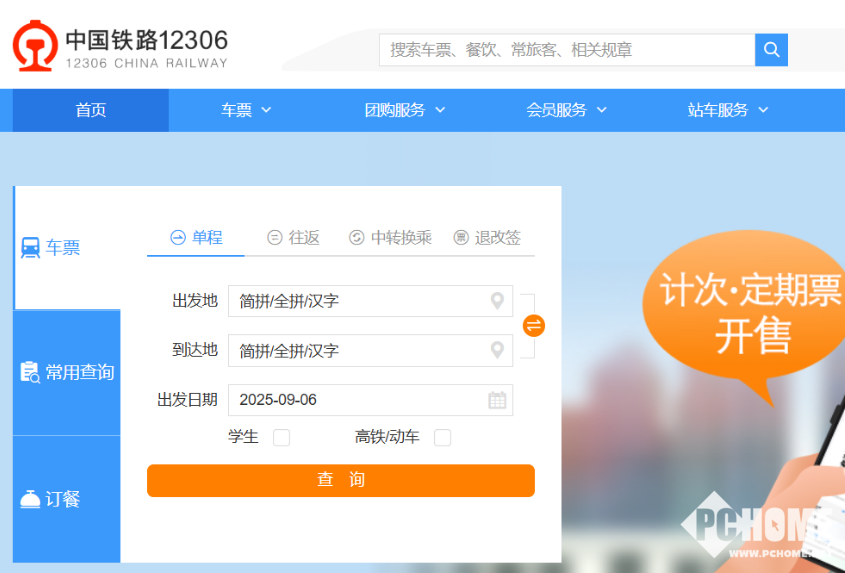The width and height of the screenshot is (845, 573).
Task: Click the search magnifier button
Action: (x=771, y=50)
